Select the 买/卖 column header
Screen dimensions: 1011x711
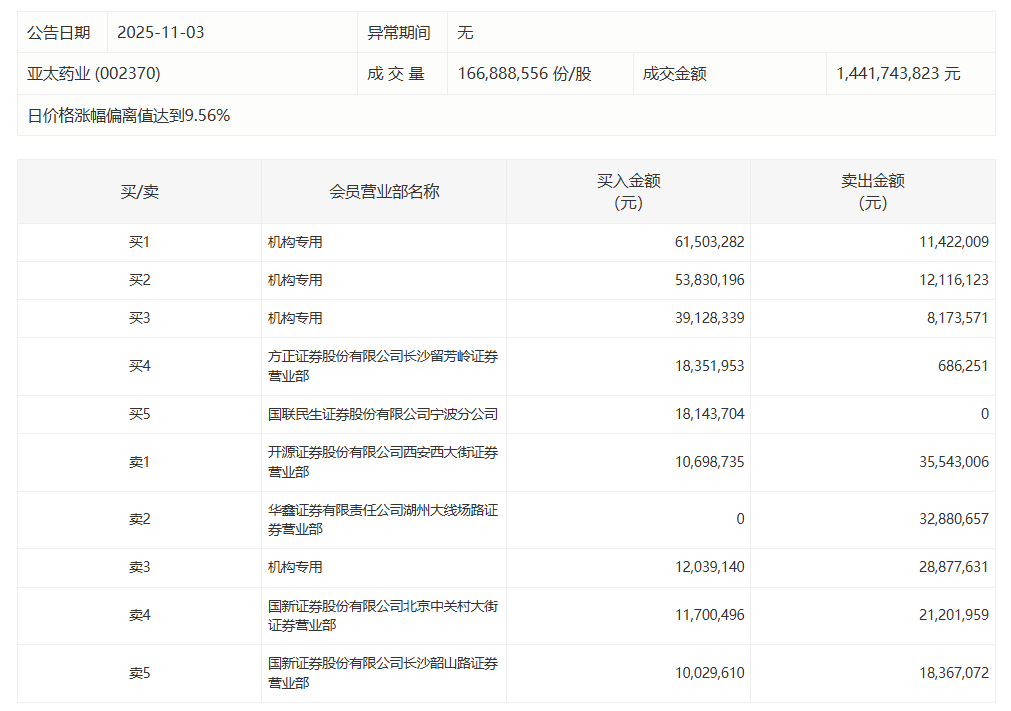[x=139, y=191]
